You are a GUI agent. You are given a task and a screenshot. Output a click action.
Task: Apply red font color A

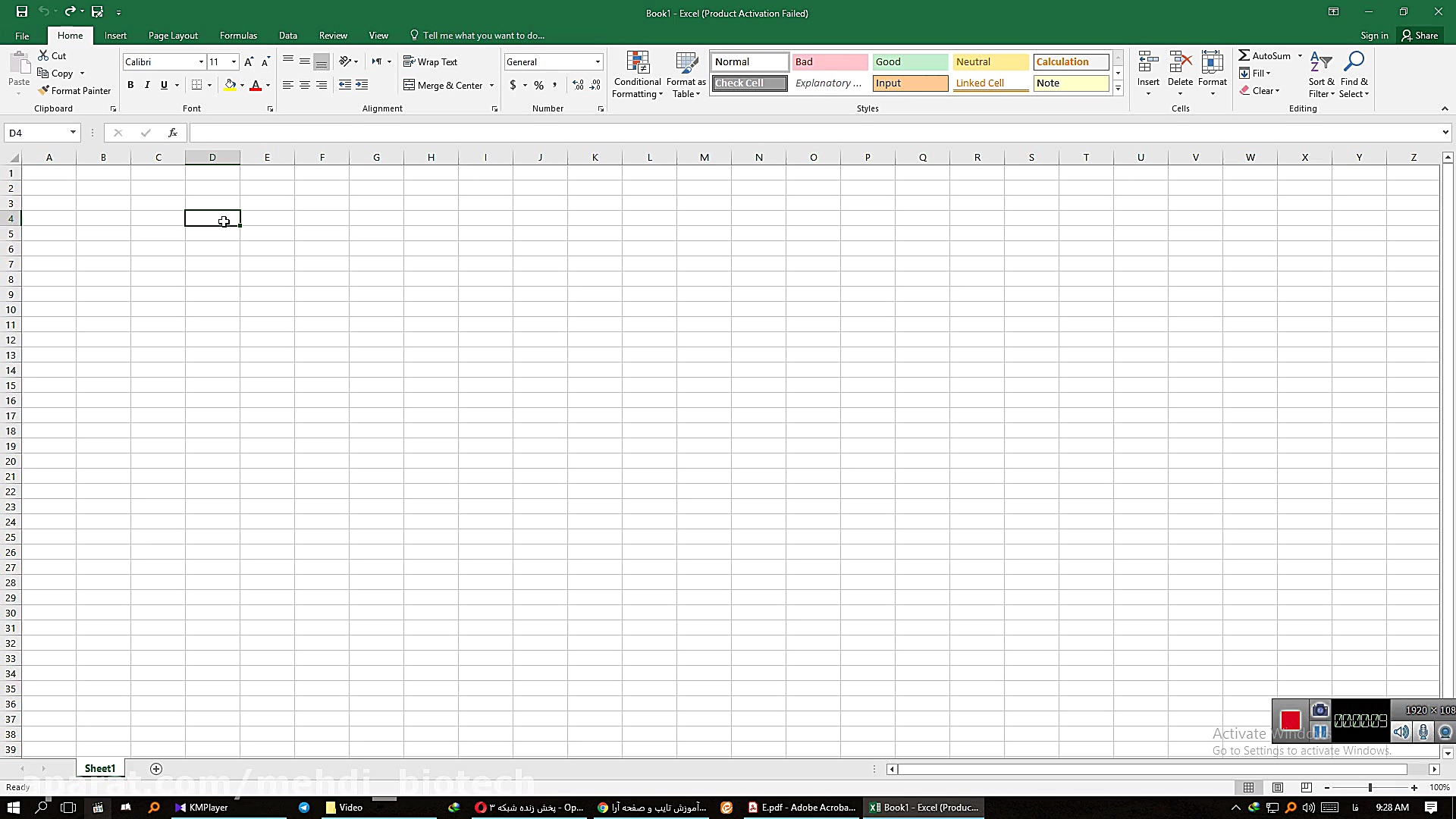256,85
